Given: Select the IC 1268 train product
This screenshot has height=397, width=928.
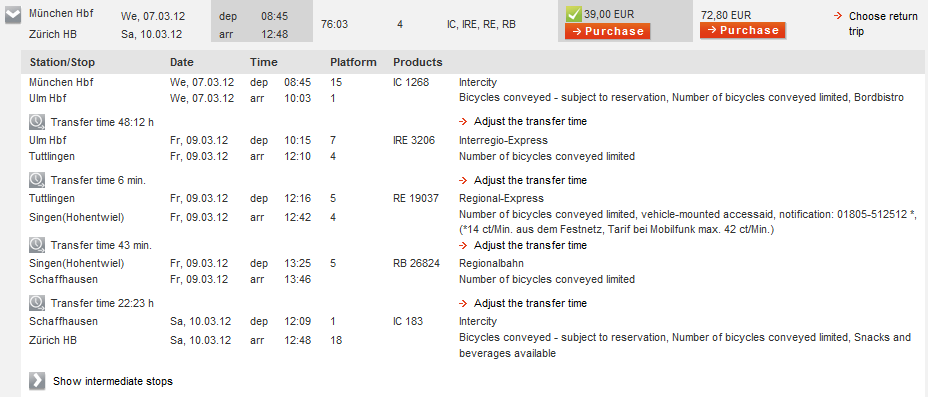Looking at the screenshot, I should (411, 82).
